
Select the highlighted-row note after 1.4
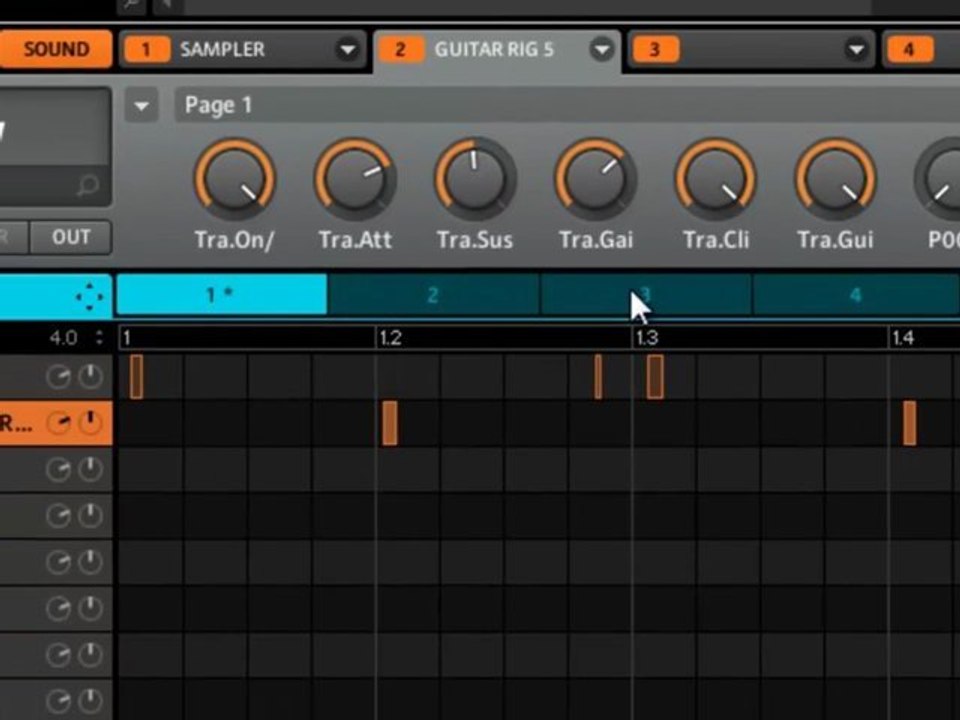point(910,423)
